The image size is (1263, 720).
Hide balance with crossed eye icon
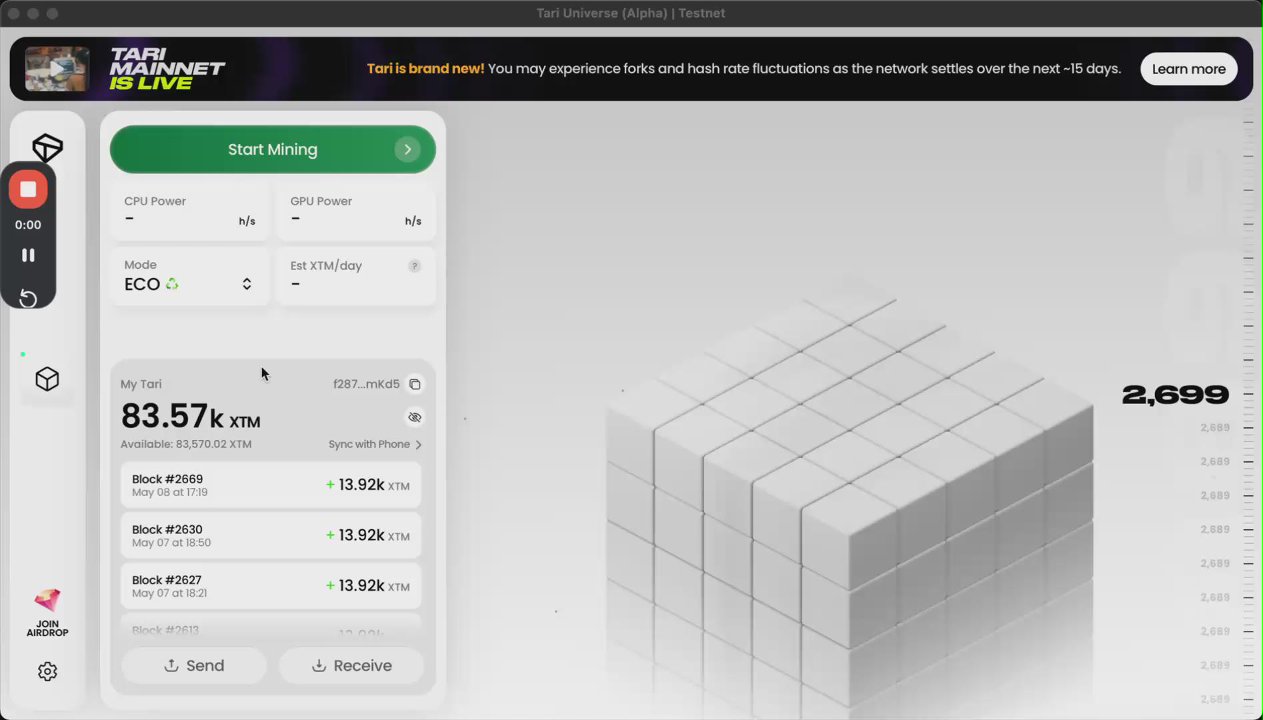coord(415,417)
